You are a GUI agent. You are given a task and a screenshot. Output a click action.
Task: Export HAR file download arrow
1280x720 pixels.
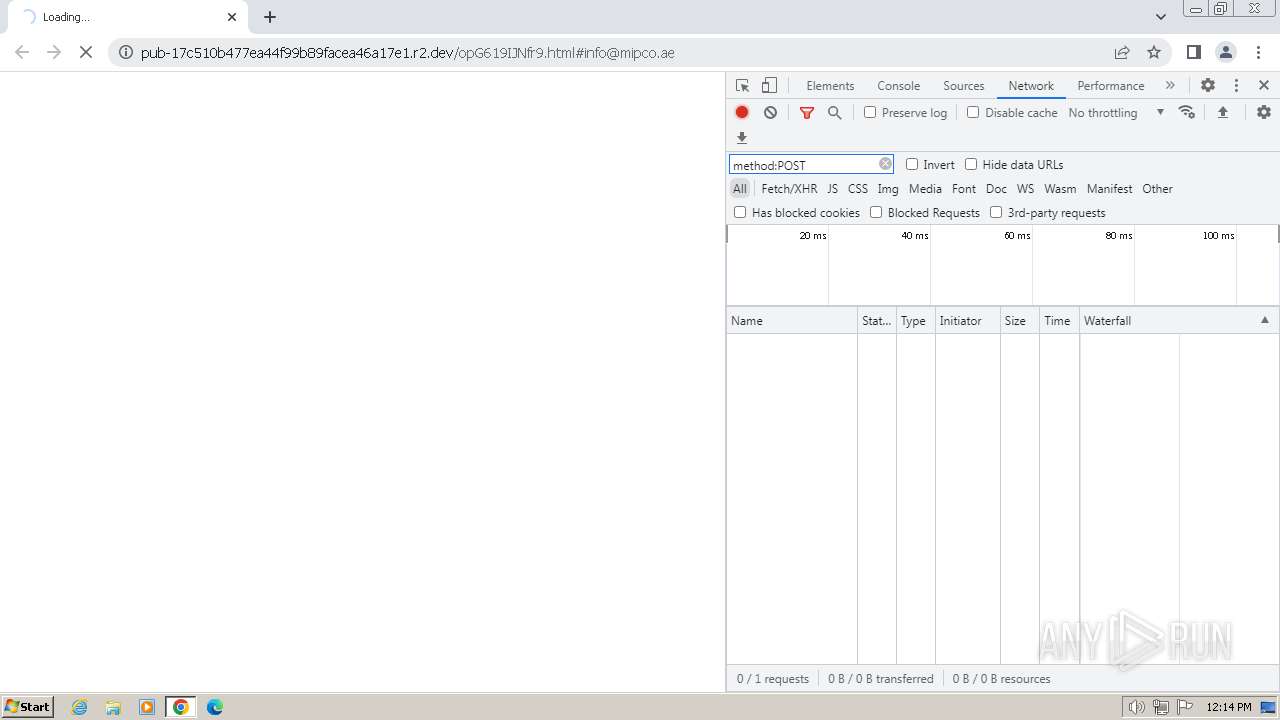pyautogui.click(x=742, y=138)
